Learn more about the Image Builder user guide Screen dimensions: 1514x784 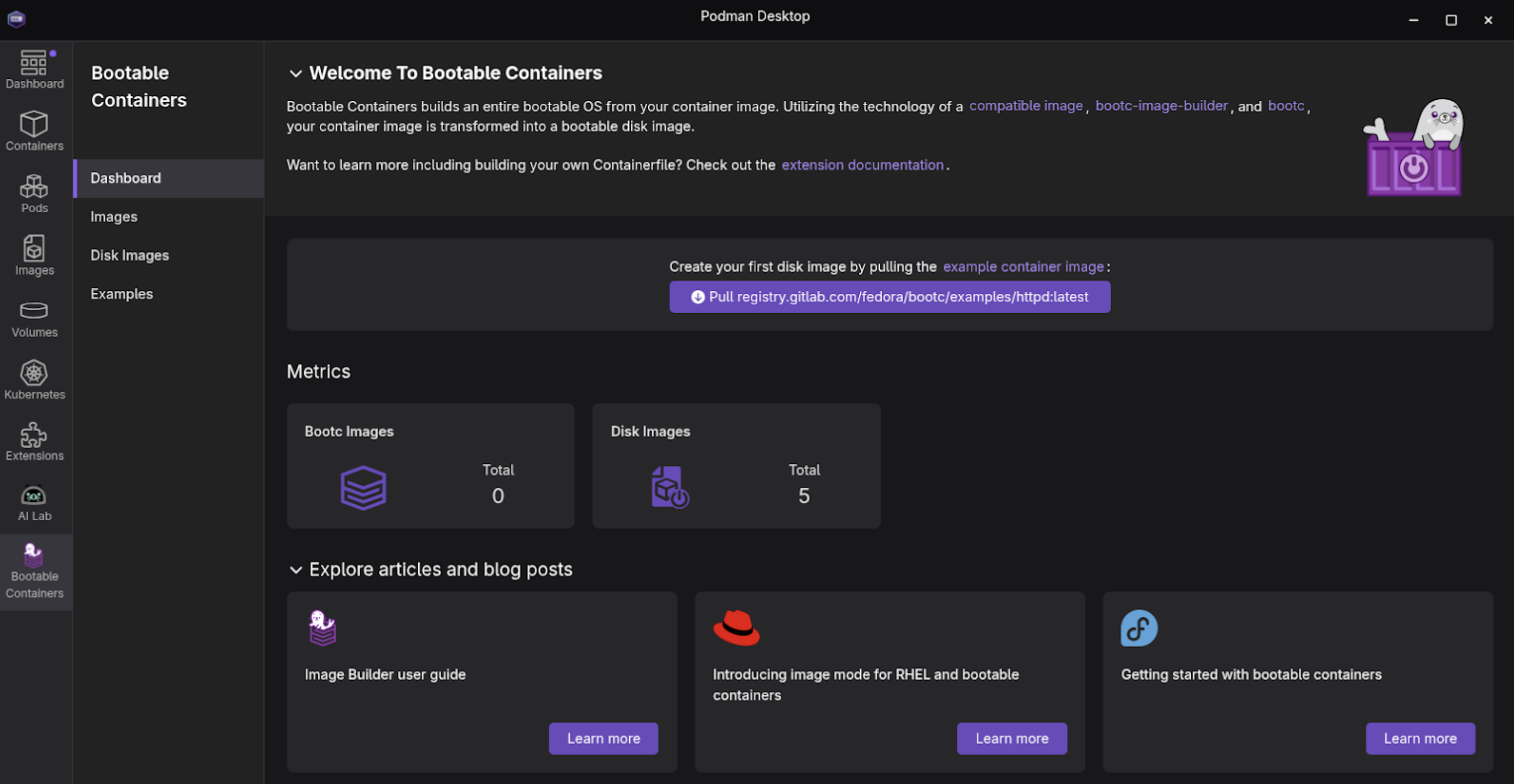tap(603, 738)
